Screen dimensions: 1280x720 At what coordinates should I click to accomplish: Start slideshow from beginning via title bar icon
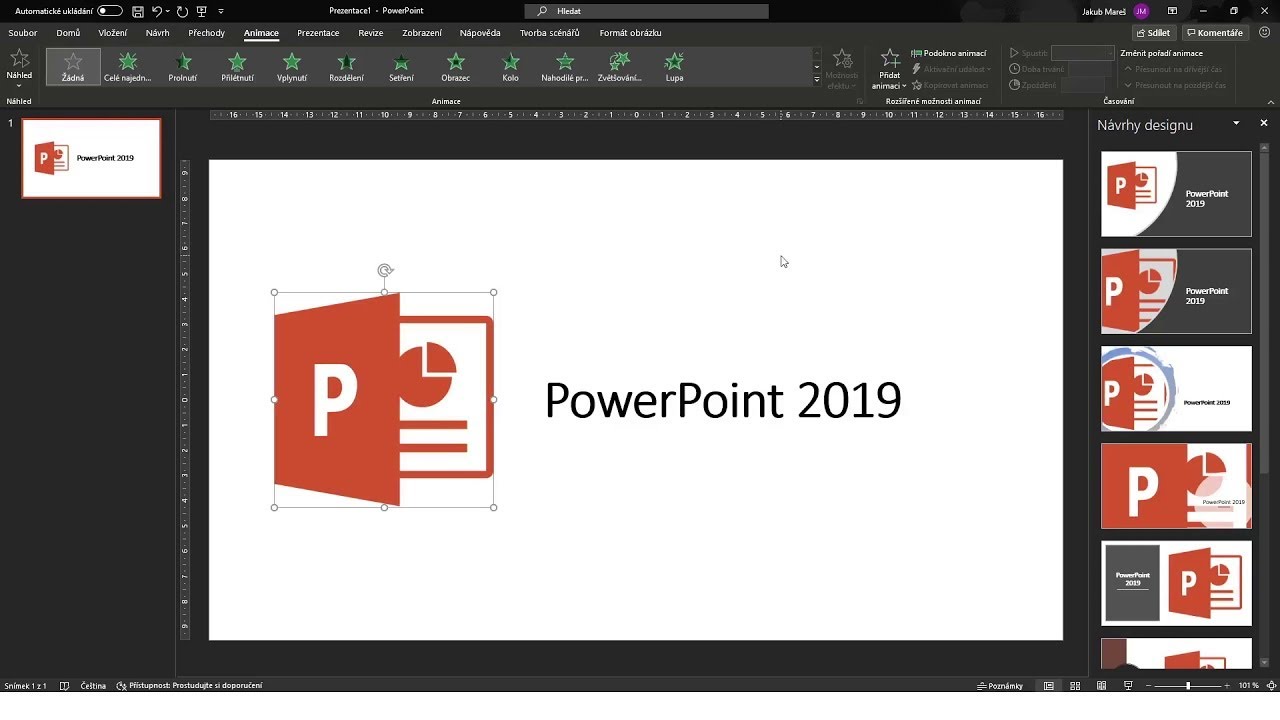[x=202, y=11]
